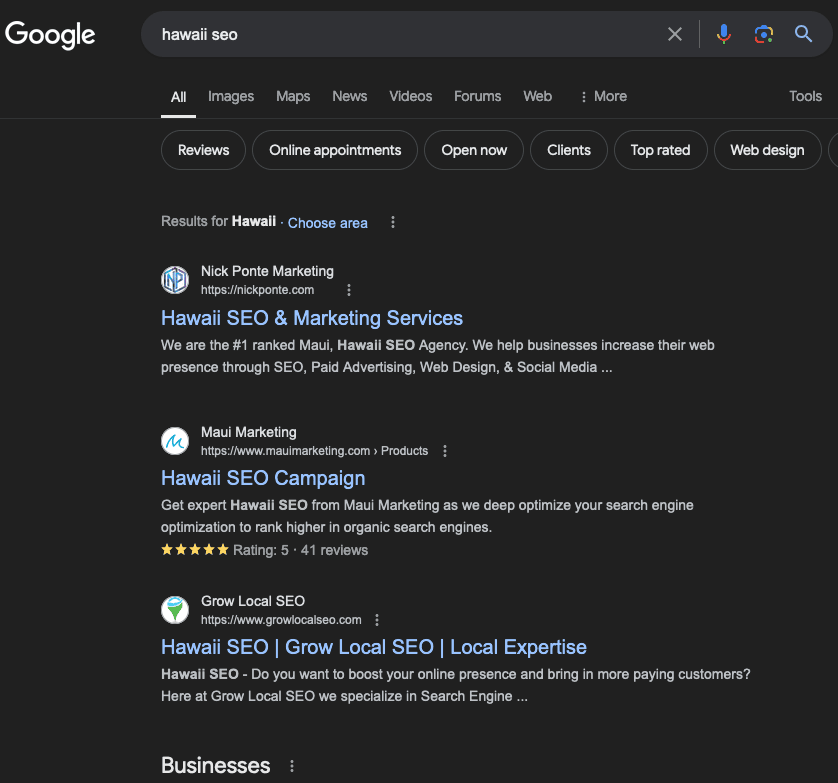Apply the Online appointments filter chip

point(335,150)
